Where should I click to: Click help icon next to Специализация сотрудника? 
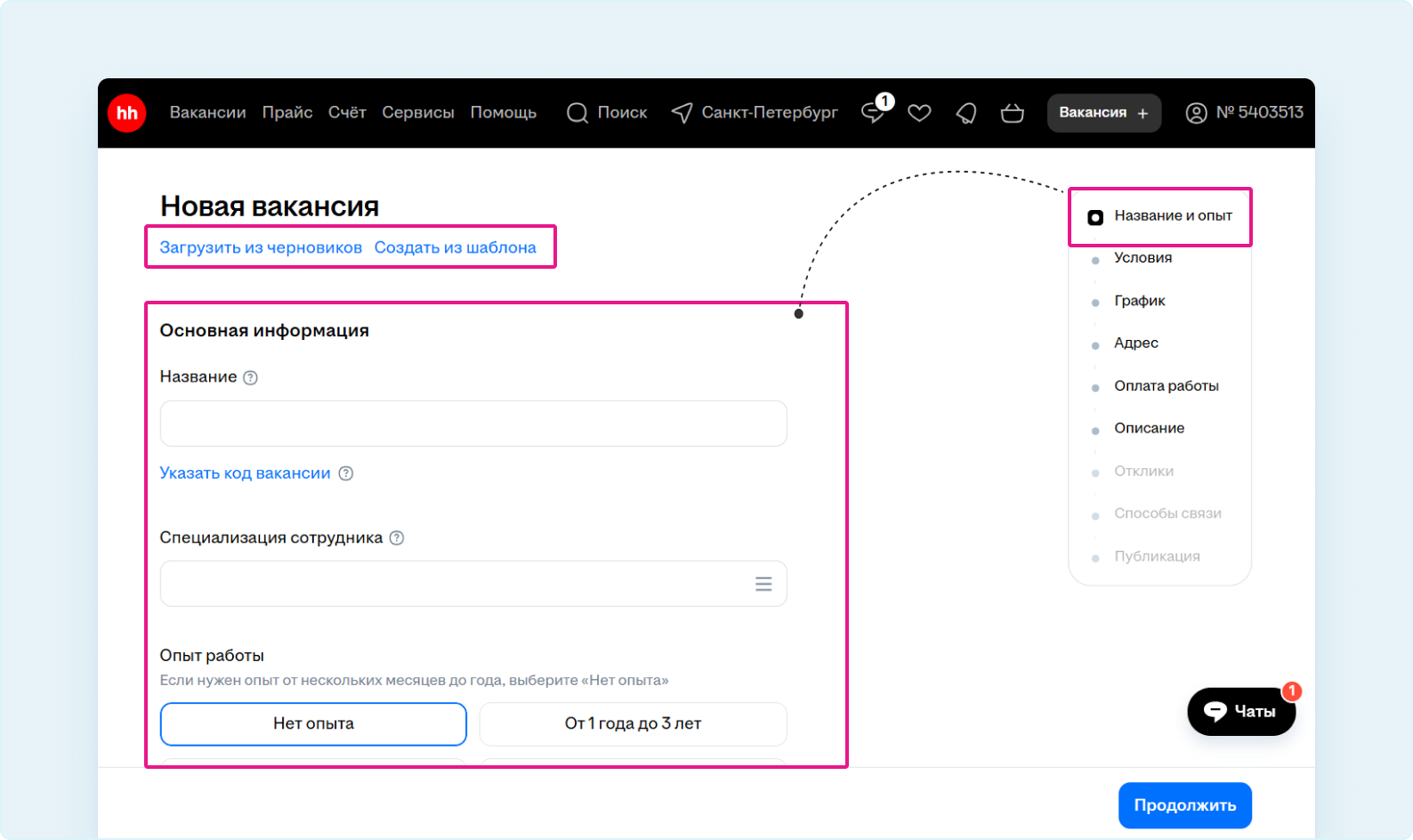pos(397,537)
